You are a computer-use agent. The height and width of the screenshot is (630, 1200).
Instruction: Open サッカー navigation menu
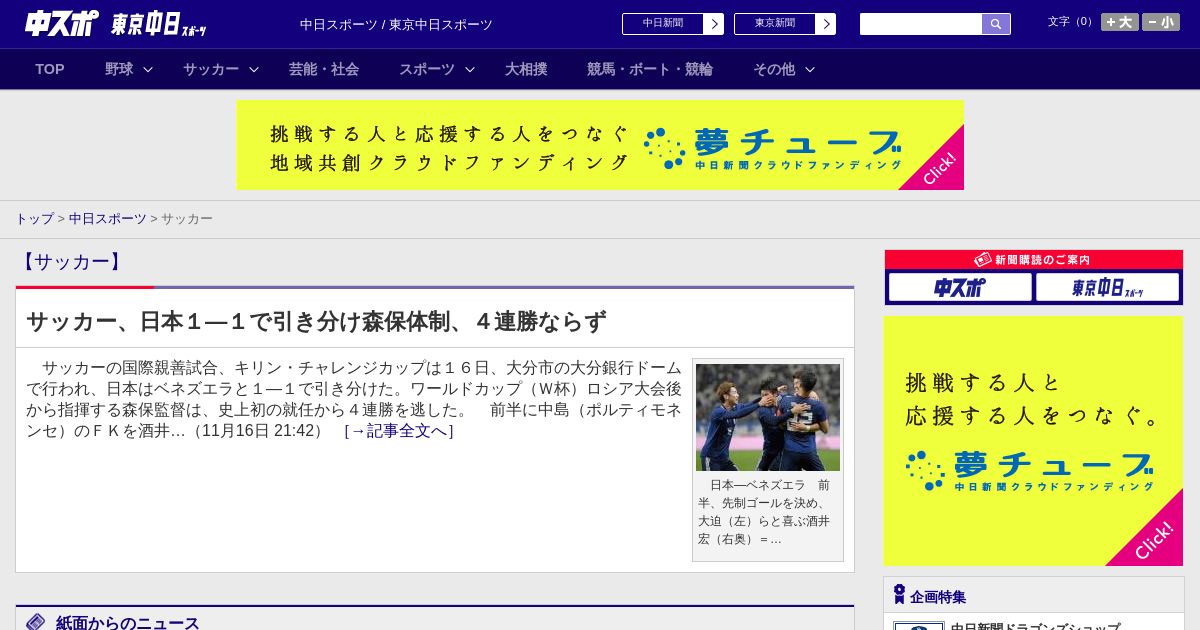click(x=211, y=69)
